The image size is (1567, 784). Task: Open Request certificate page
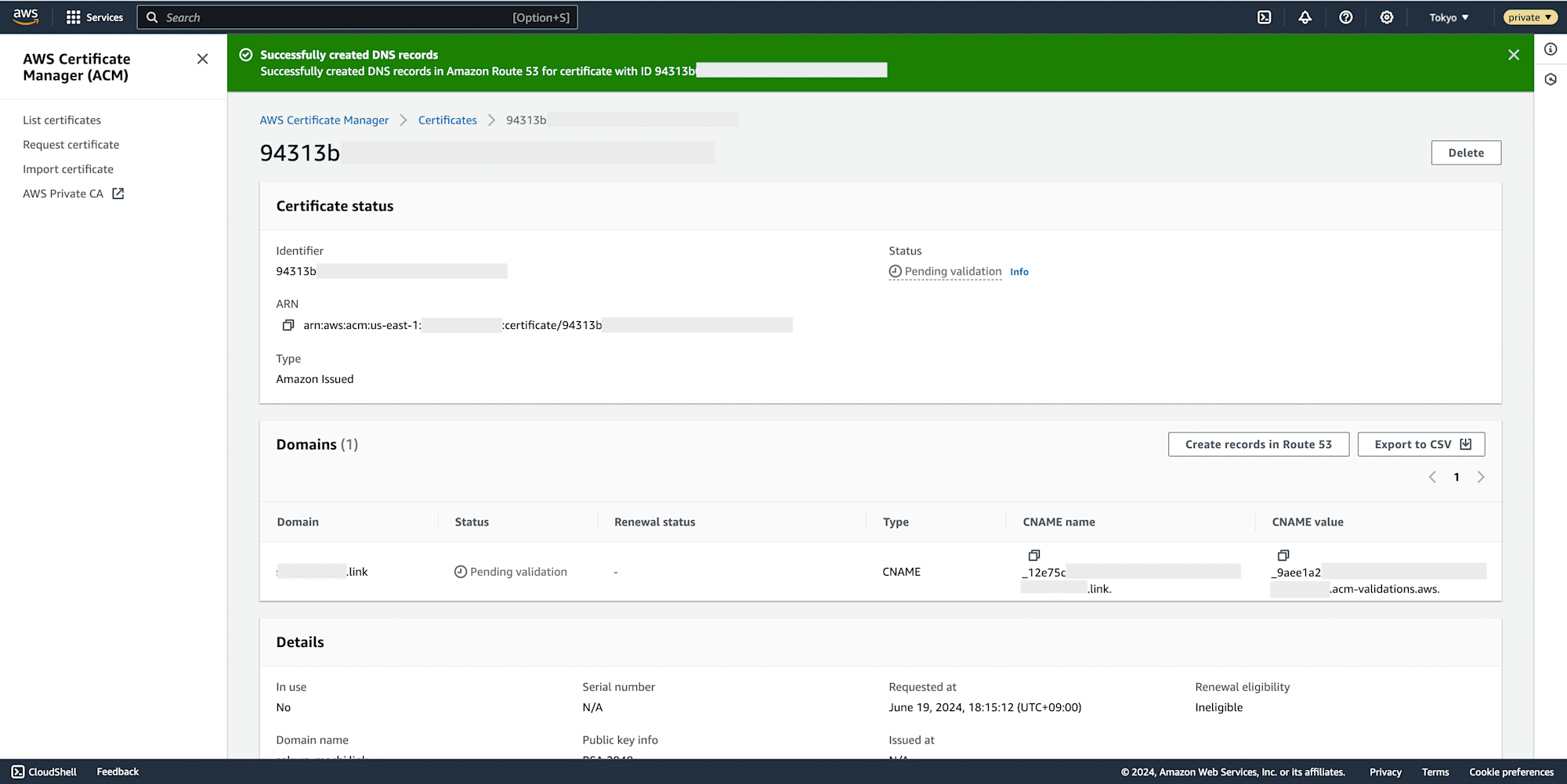pos(71,145)
